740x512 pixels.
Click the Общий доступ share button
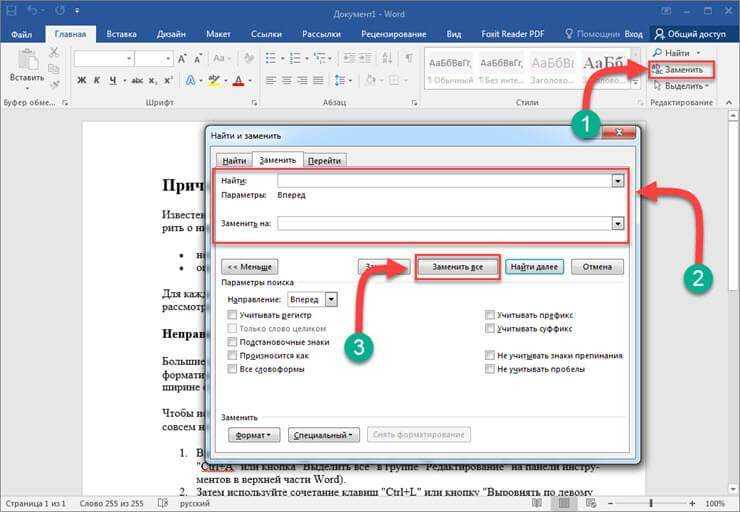[x=690, y=34]
